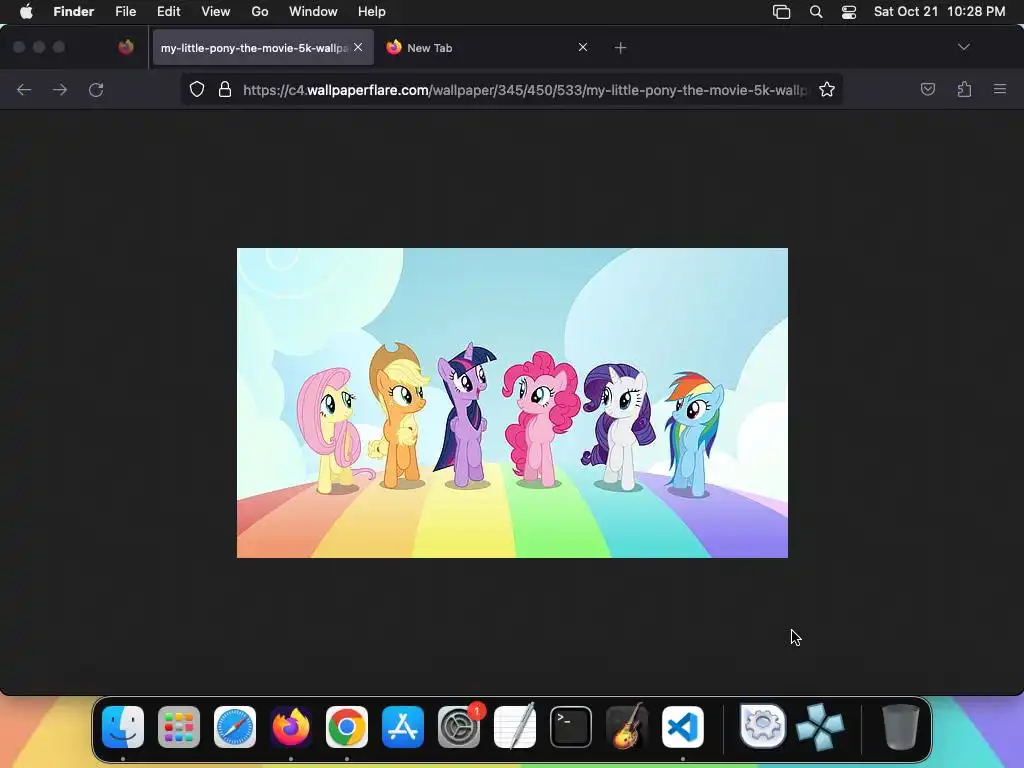Open a new tab with plus button
The image size is (1024, 768).
pos(620,48)
